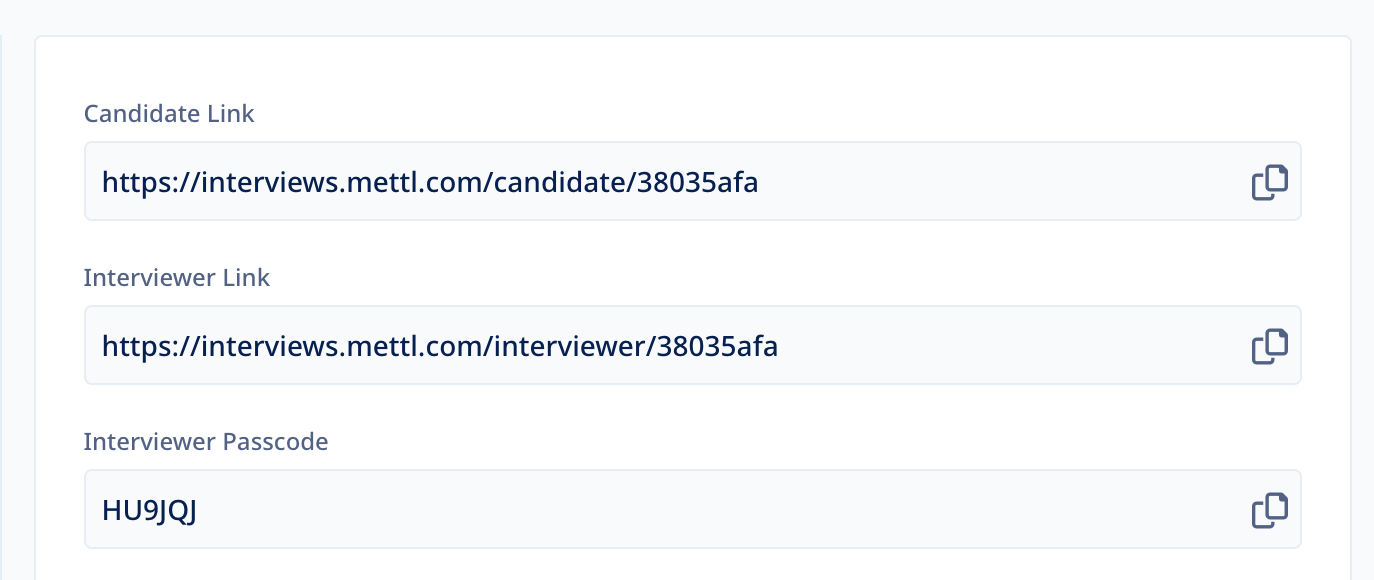1374x580 pixels.
Task: Click the Interviewer Link label
Action: pos(177,277)
